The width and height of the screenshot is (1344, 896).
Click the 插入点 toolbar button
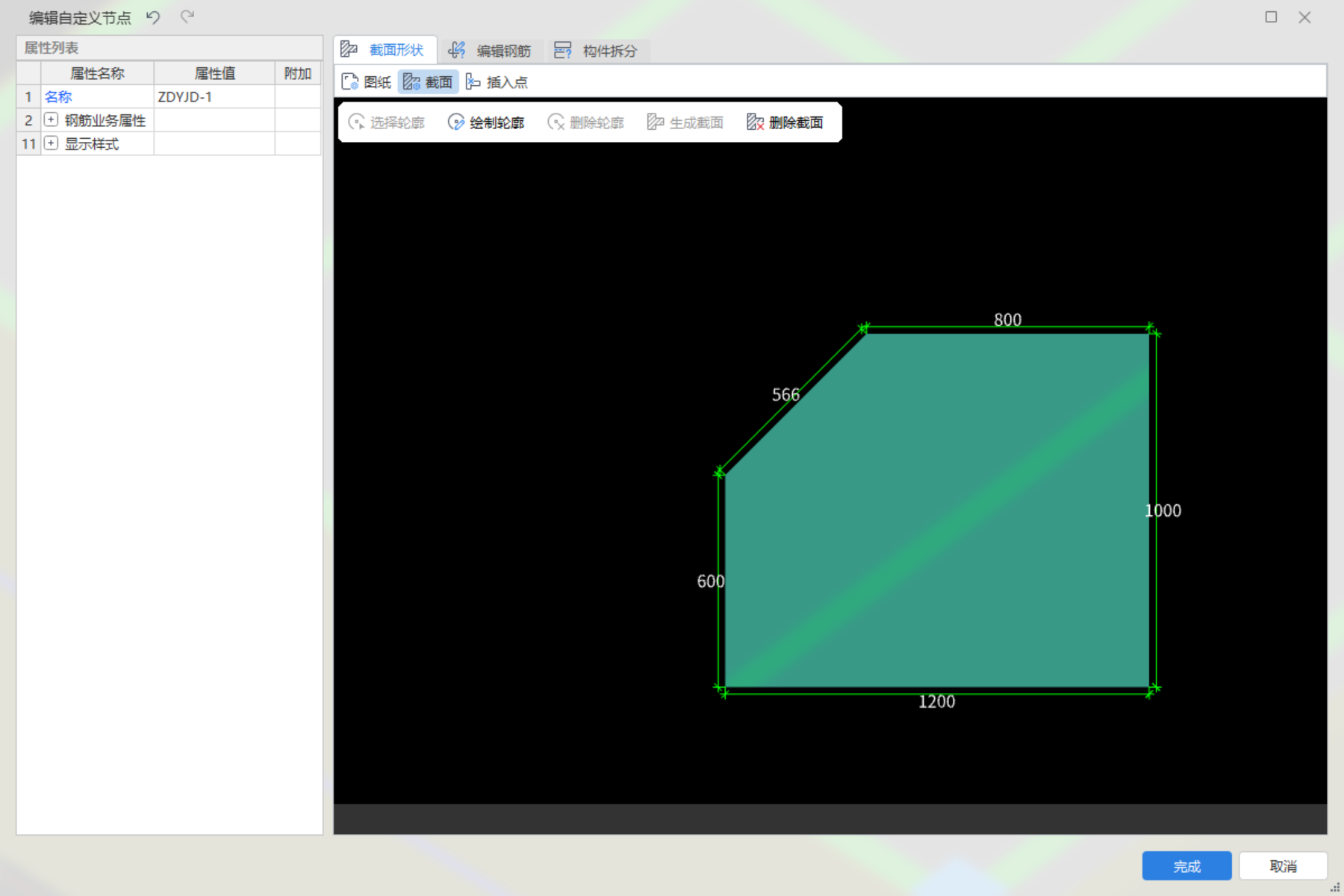coord(497,82)
